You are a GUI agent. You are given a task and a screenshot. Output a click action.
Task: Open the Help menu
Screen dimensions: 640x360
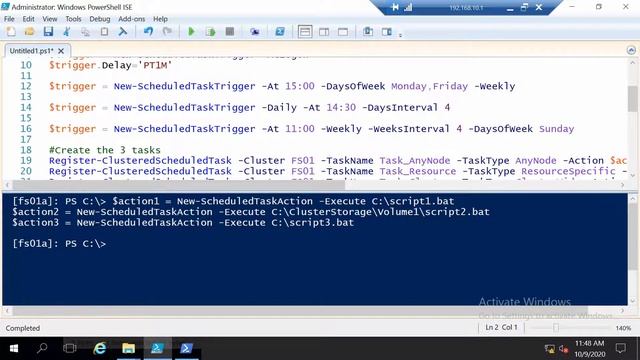pyautogui.click(x=160, y=19)
